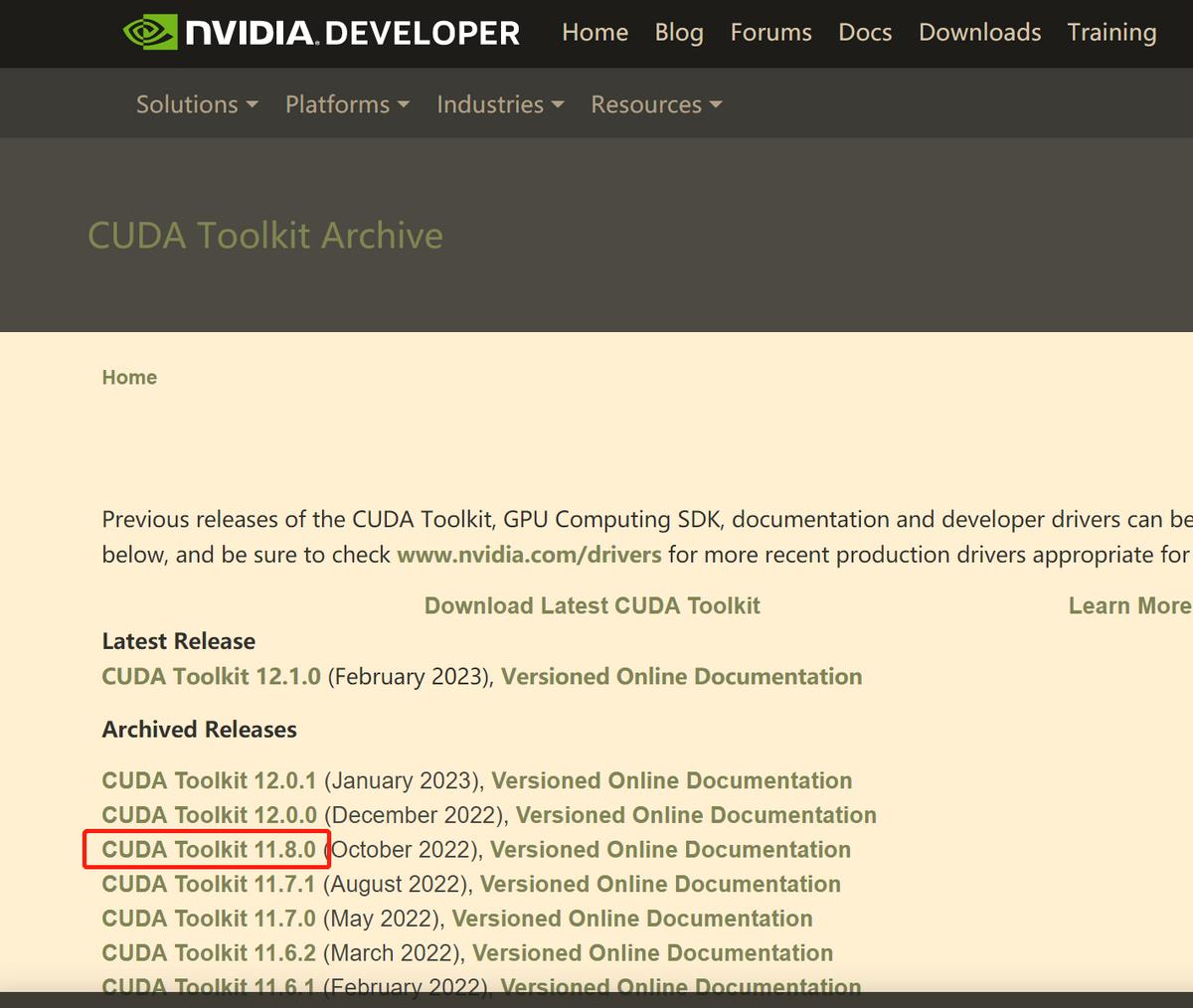Open CUDA Toolkit 12.1.0 release
The height and width of the screenshot is (1008, 1193).
tap(211, 677)
